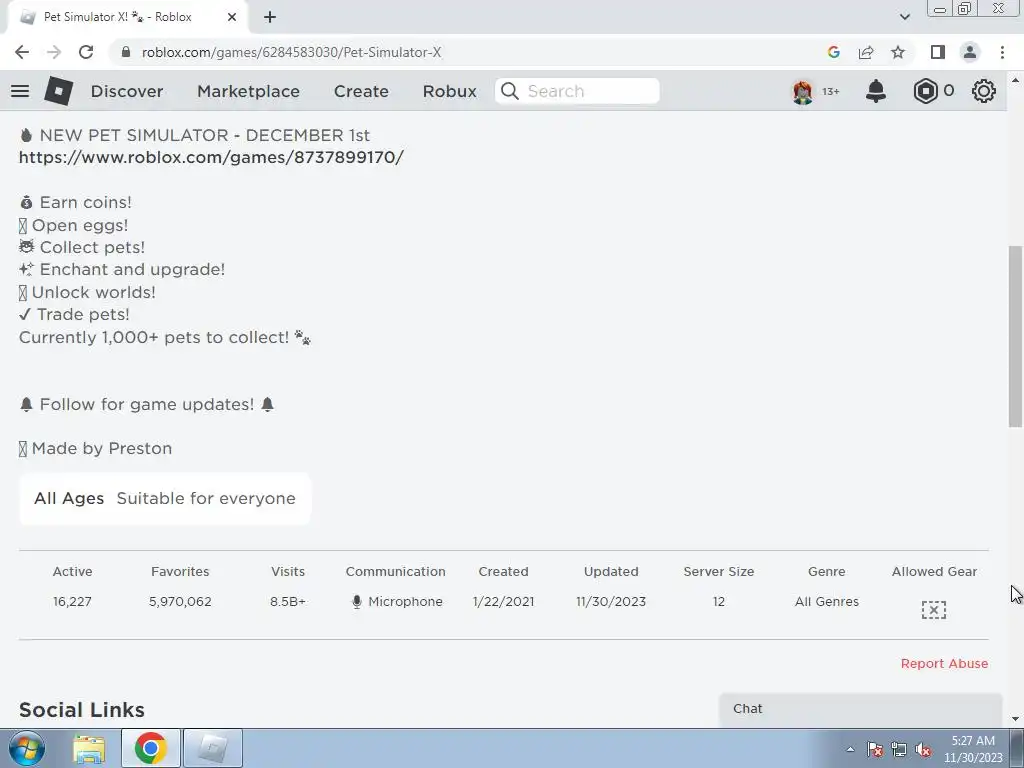Click the Report Abuse link
1024x768 pixels.
944,664
